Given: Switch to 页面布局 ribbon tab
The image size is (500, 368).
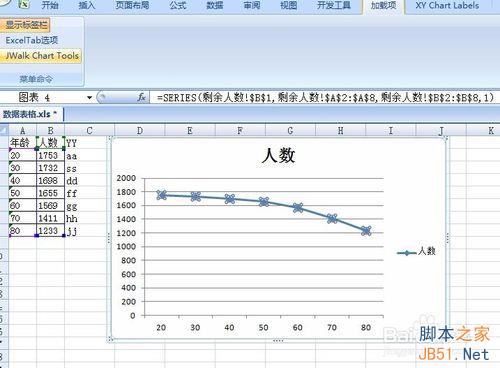Looking at the screenshot, I should (132, 5).
